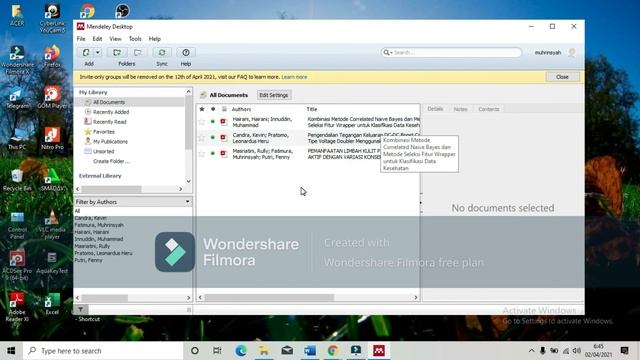Click the taskbar search box

(103, 351)
